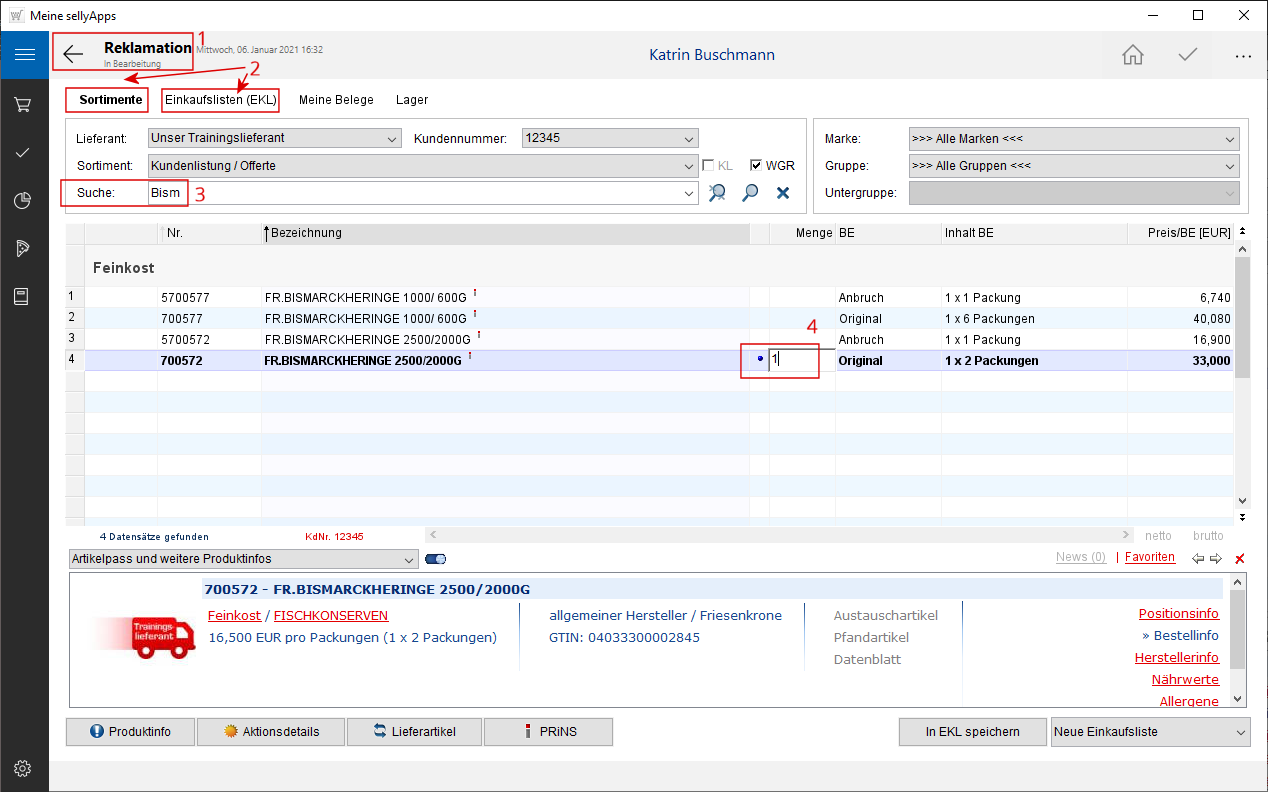
Task: Open the pie chart sidebar icon
Action: (x=24, y=201)
